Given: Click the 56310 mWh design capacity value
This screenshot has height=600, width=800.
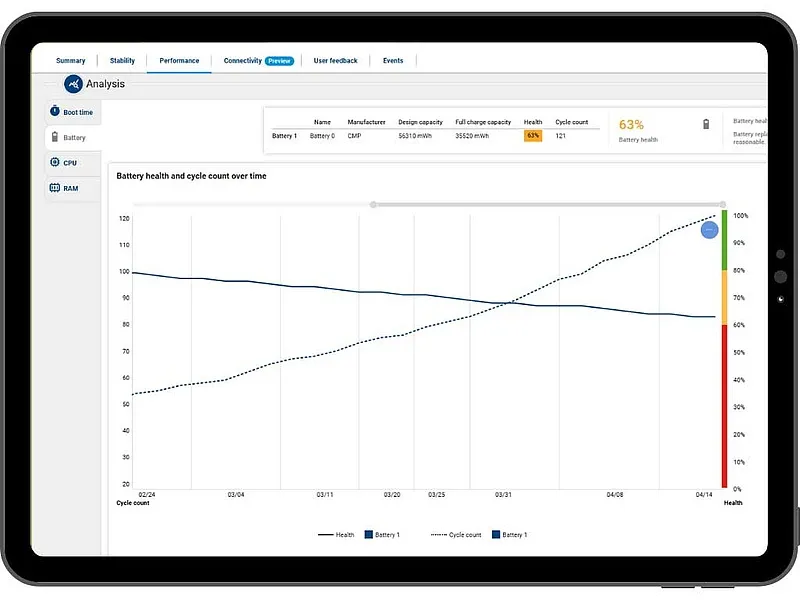Looking at the screenshot, I should 415,136.
